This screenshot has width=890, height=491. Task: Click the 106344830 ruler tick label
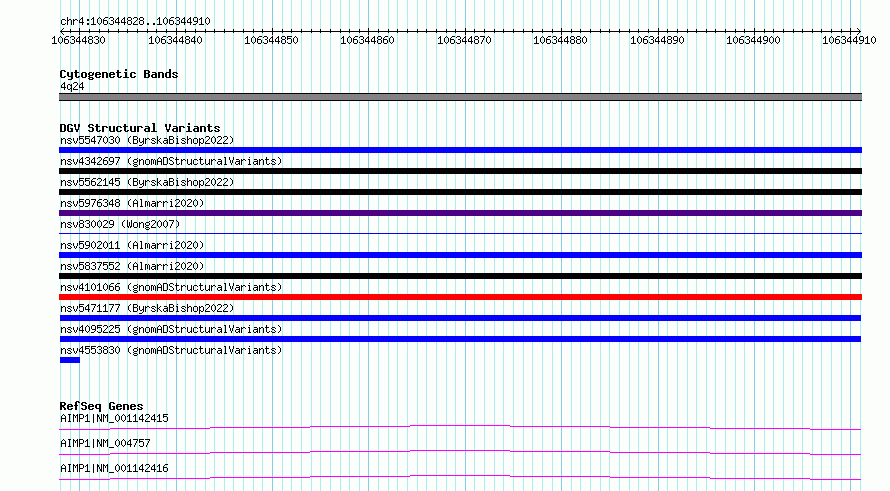78,40
